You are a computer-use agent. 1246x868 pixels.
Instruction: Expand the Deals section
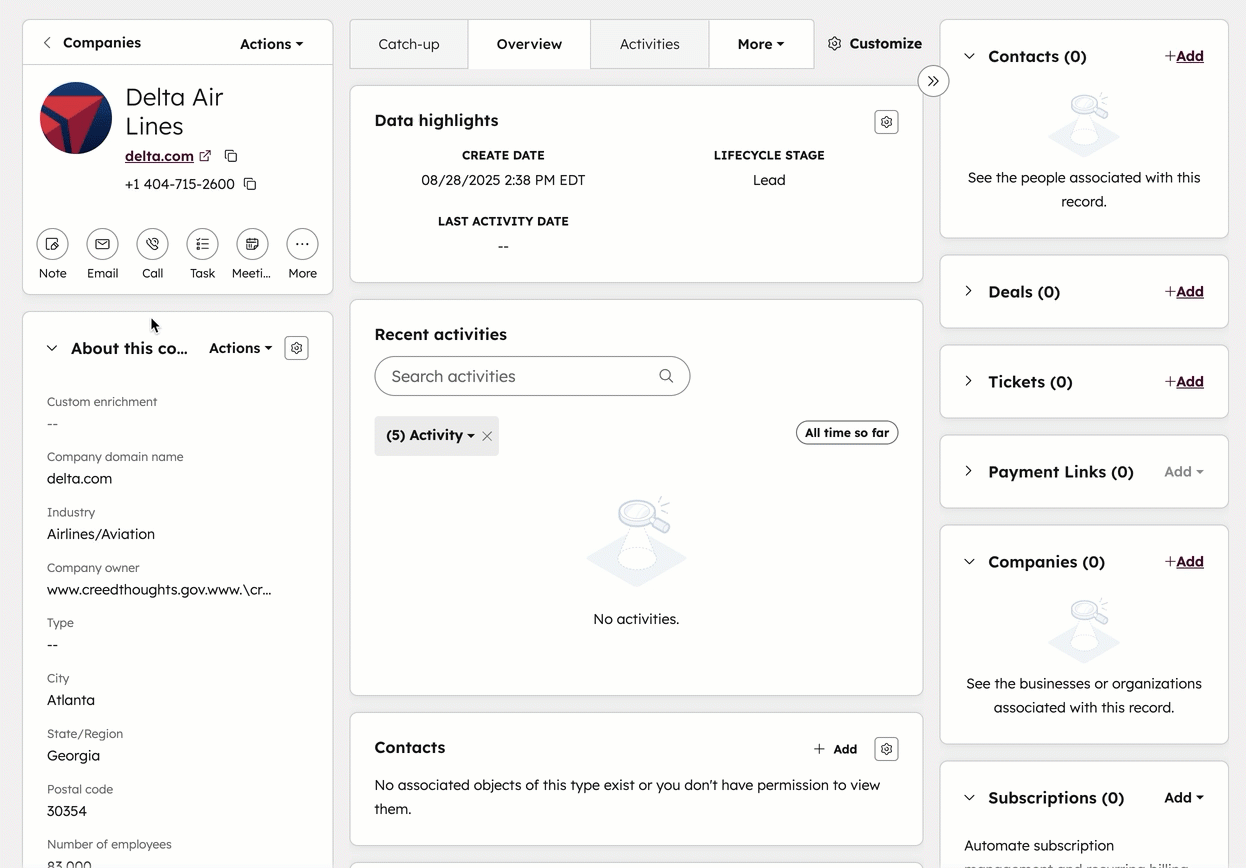point(968,291)
